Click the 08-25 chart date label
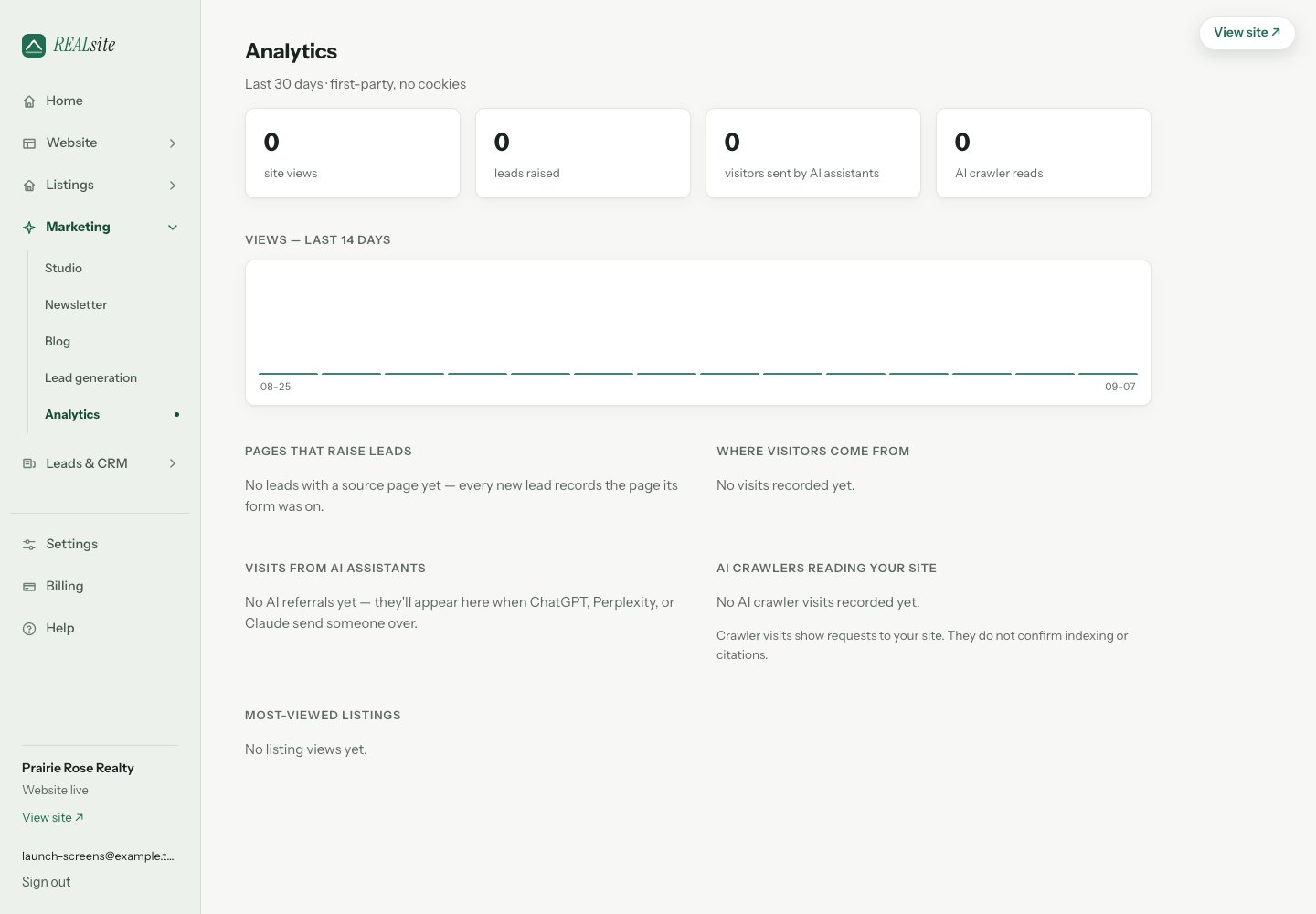Viewport: 1316px width, 914px height. tap(275, 387)
